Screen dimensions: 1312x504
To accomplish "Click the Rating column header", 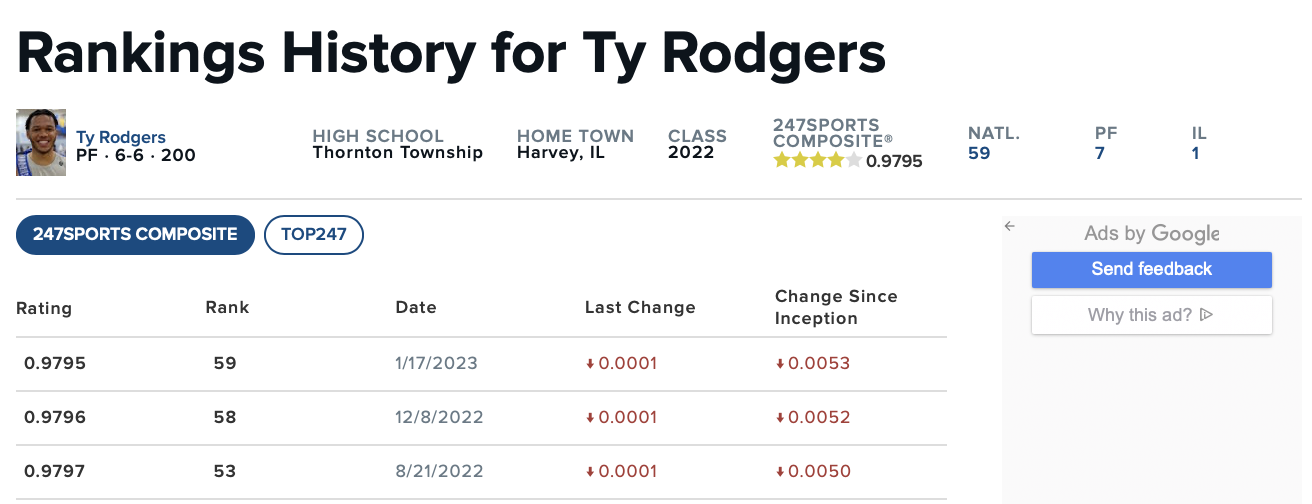I will 44,308.
